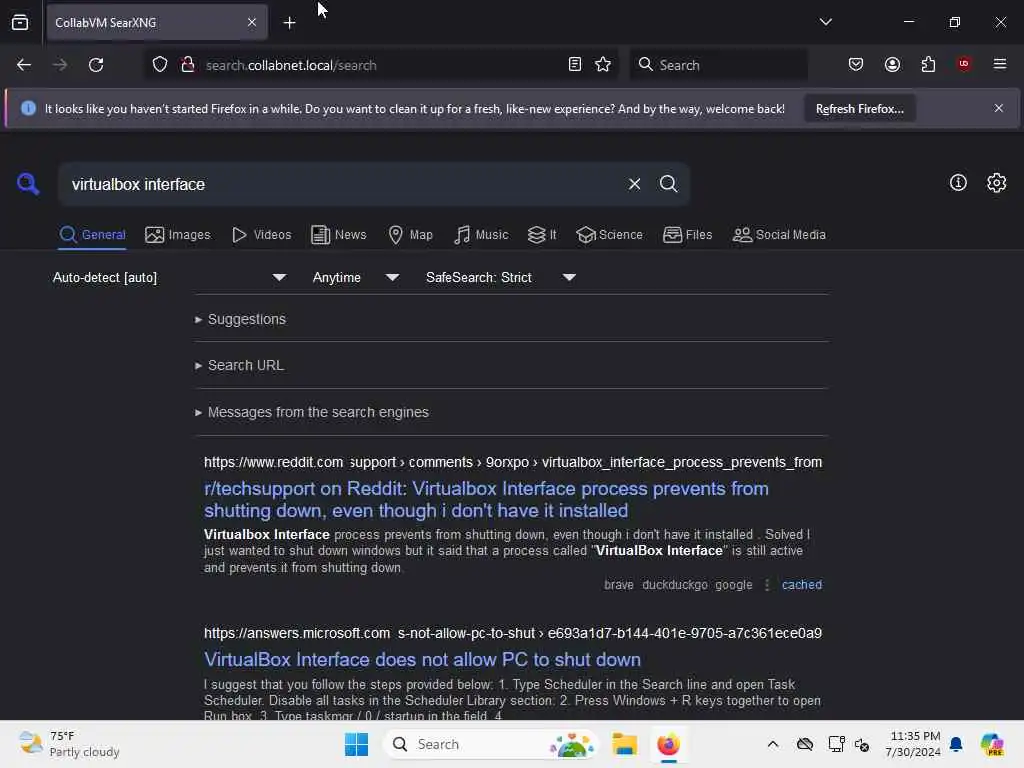The width and height of the screenshot is (1024, 768).
Task: List all tabs dropdown arrow
Action: [825, 22]
